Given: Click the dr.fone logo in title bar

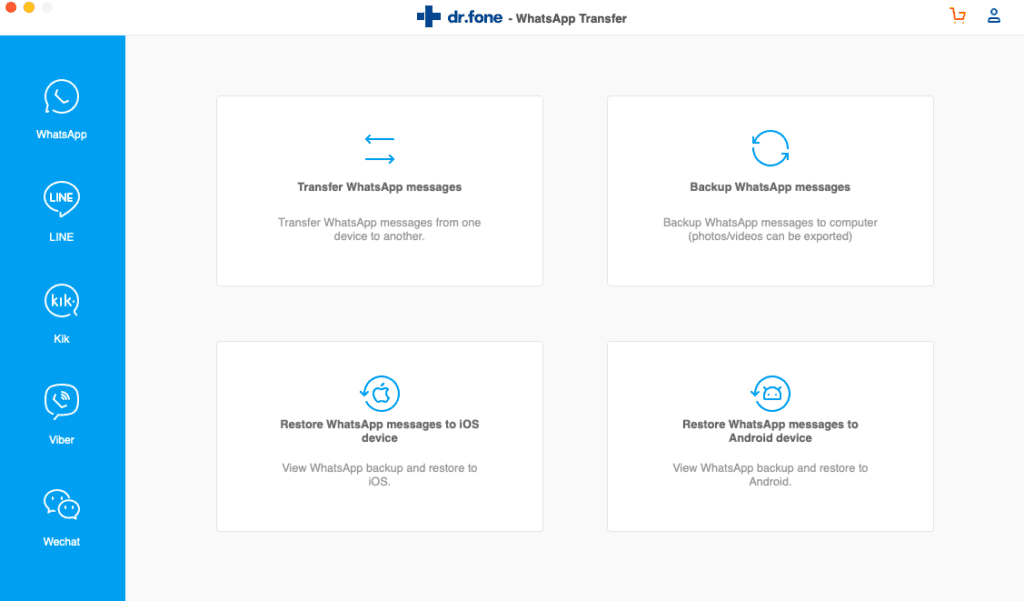Looking at the screenshot, I should pyautogui.click(x=460, y=17).
